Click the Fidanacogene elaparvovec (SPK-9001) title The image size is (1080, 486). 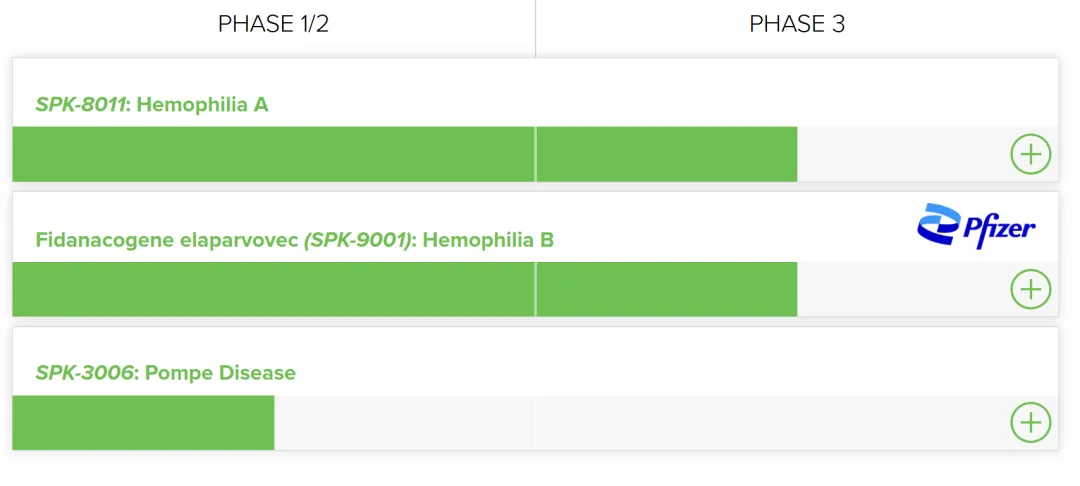tap(294, 240)
